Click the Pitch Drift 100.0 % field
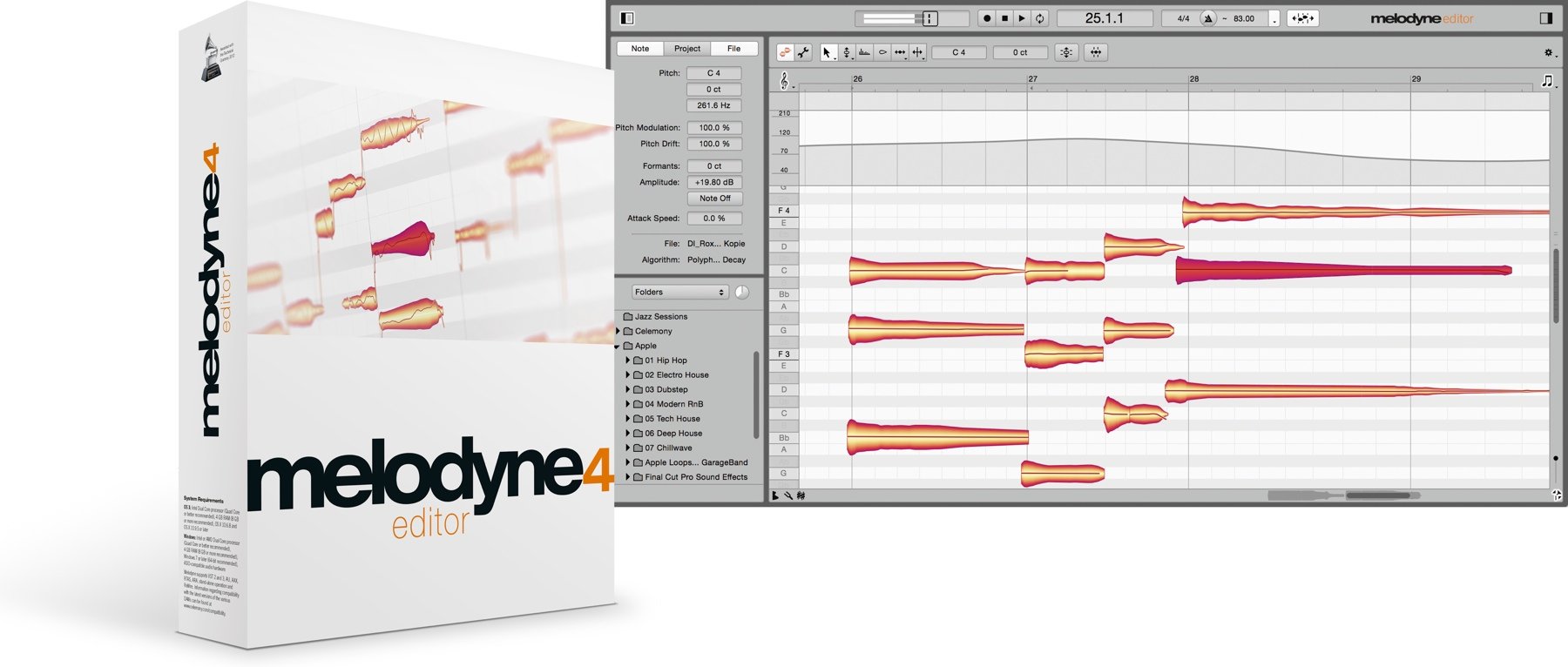The image size is (1568, 667). [714, 144]
